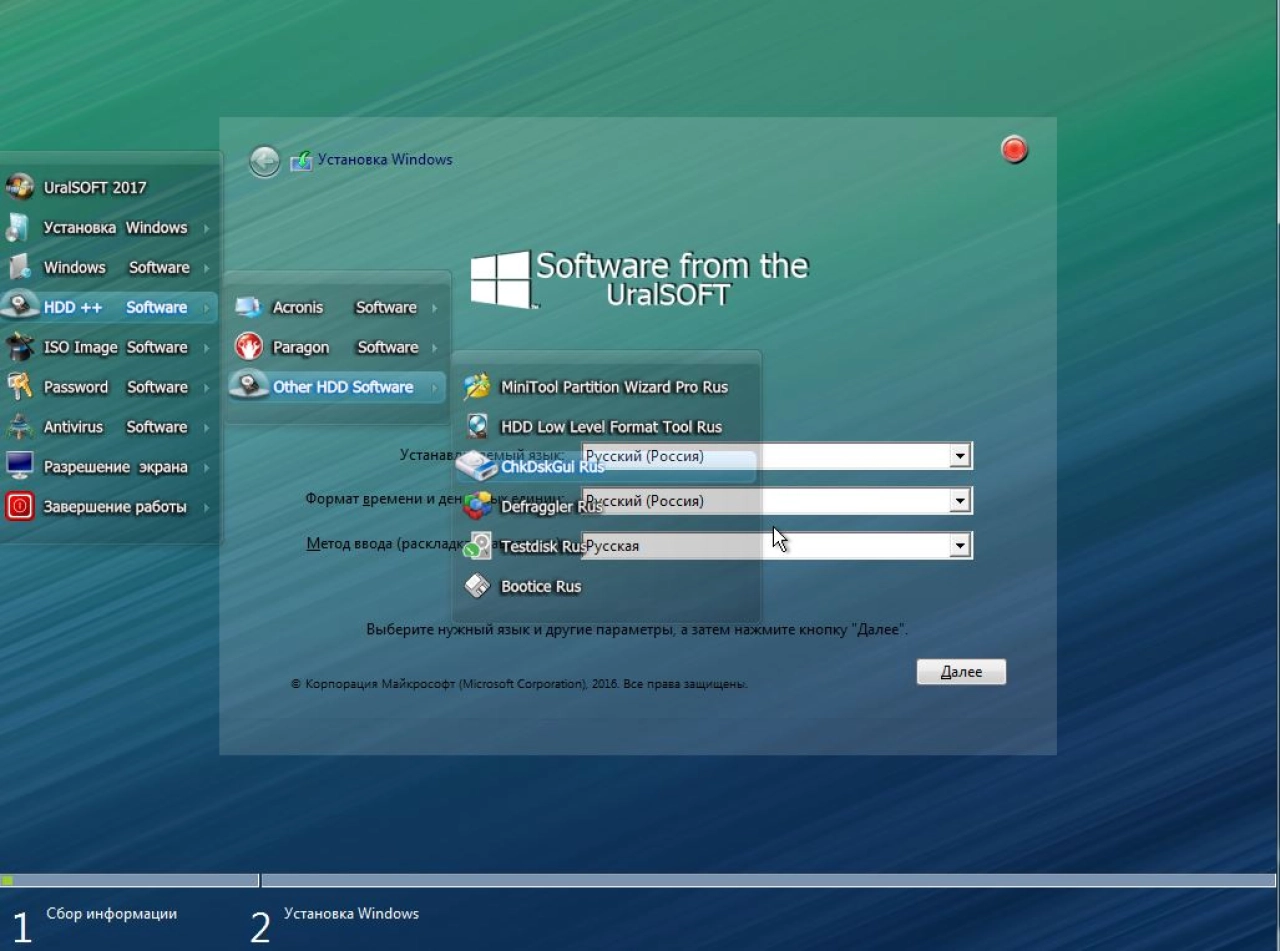Click the Bootice diamond icon
The height and width of the screenshot is (951, 1280).
coord(478,586)
